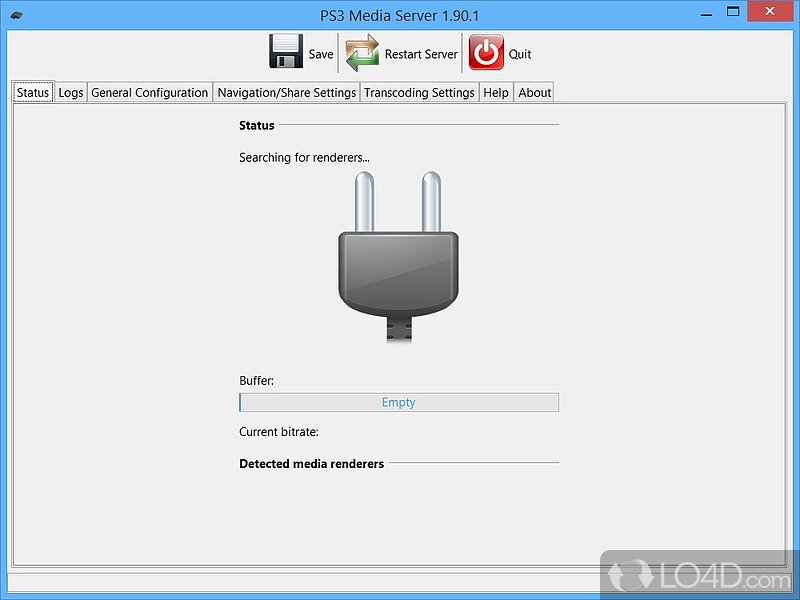This screenshot has width=800, height=600.
Task: Go to Navigation/Share Settings tab
Action: (x=286, y=92)
